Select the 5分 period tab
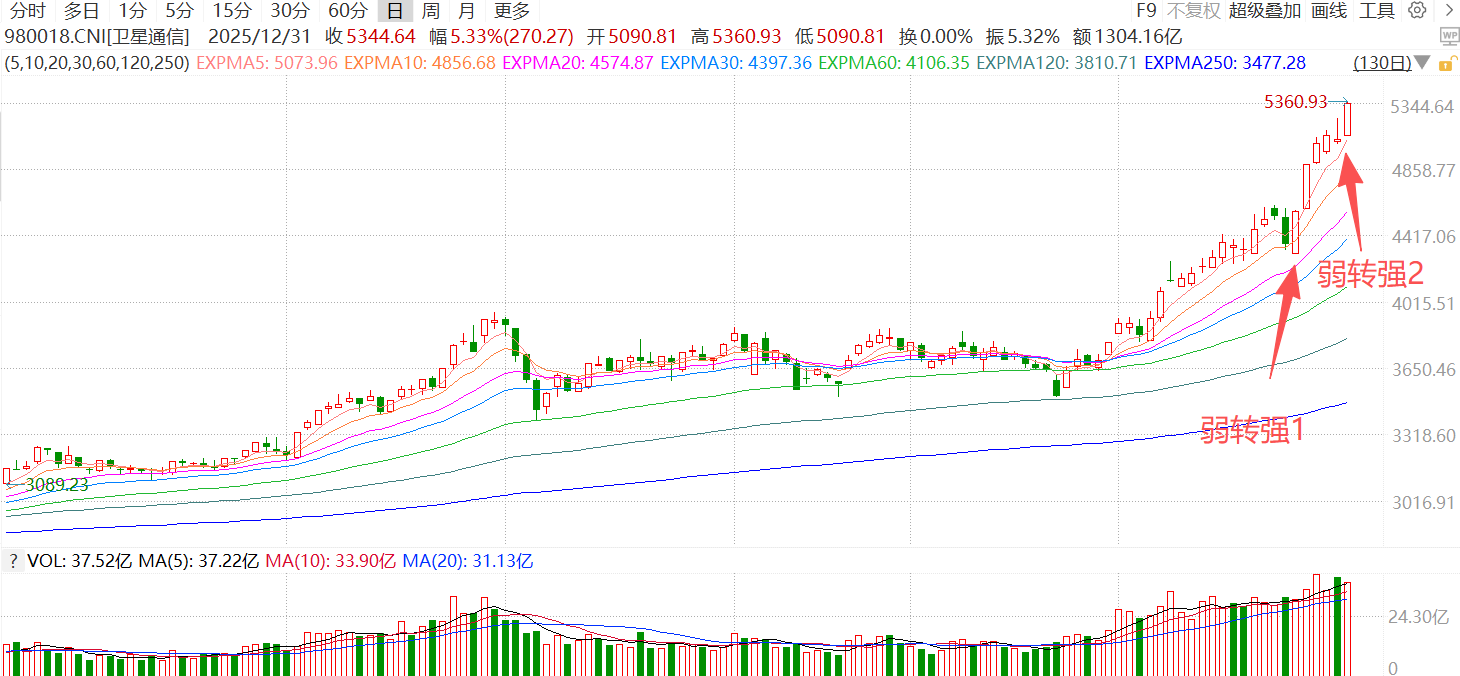 pos(180,11)
